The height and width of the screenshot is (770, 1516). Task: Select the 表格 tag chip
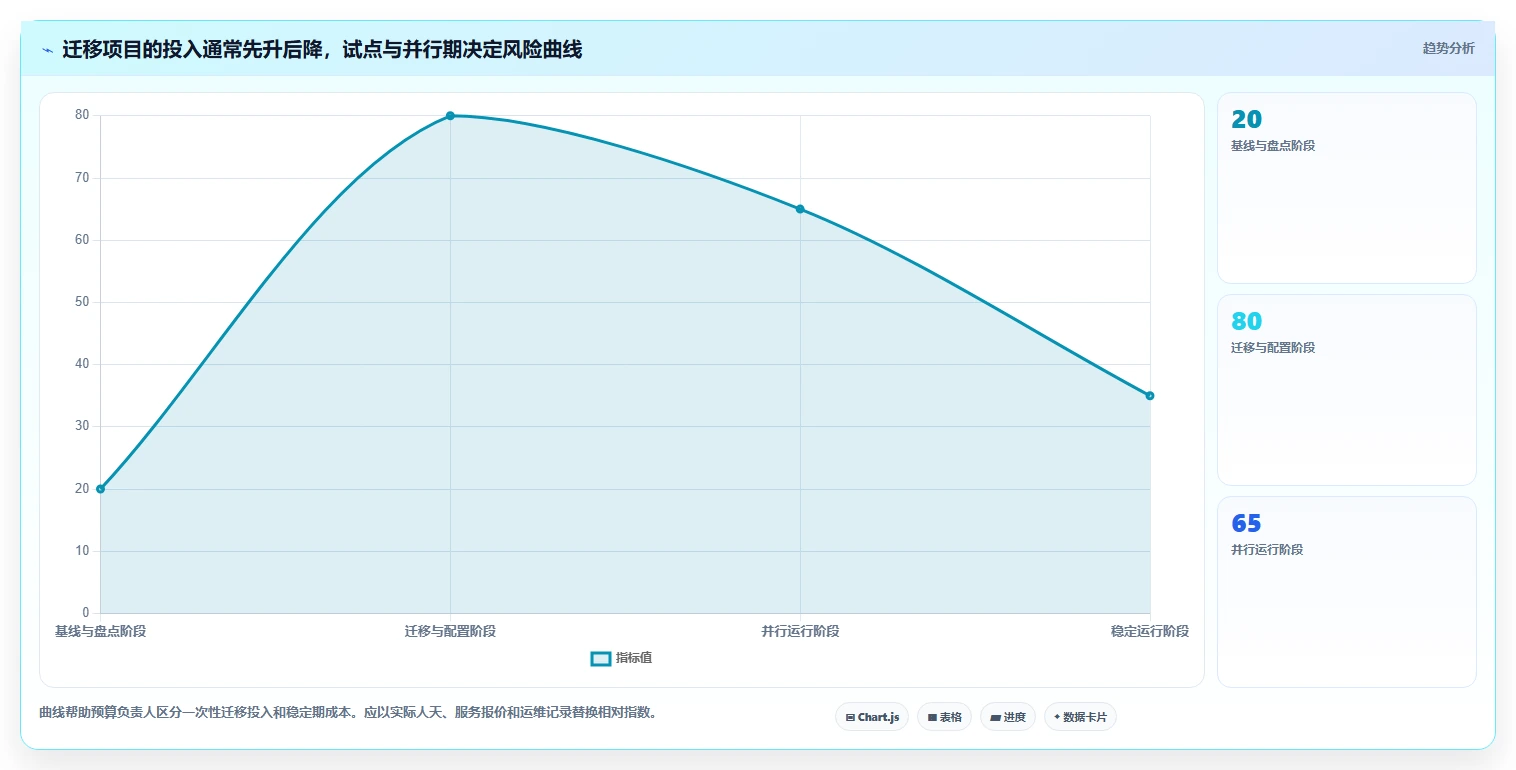[944, 717]
